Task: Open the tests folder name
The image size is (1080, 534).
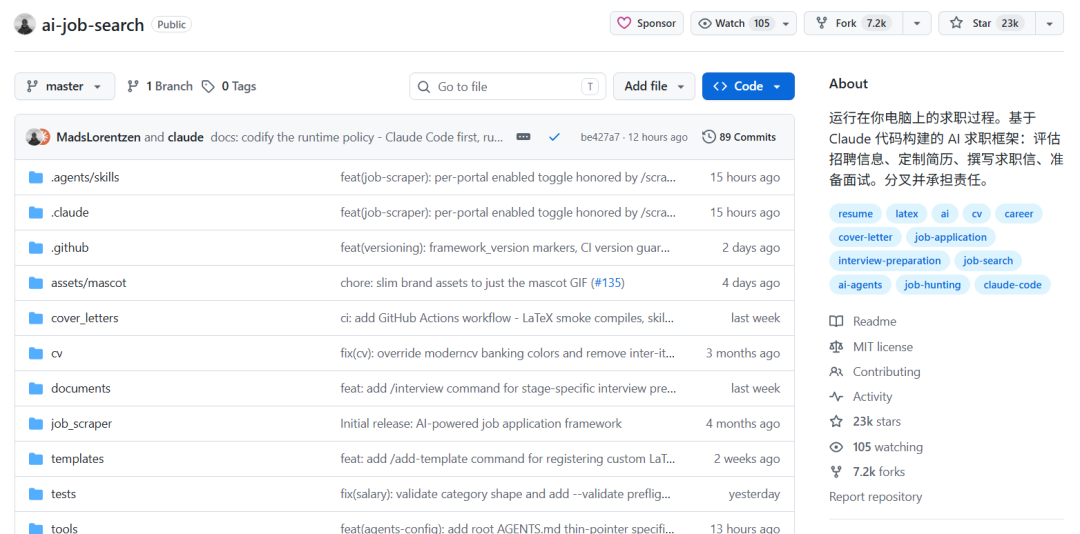Action: click(x=63, y=494)
